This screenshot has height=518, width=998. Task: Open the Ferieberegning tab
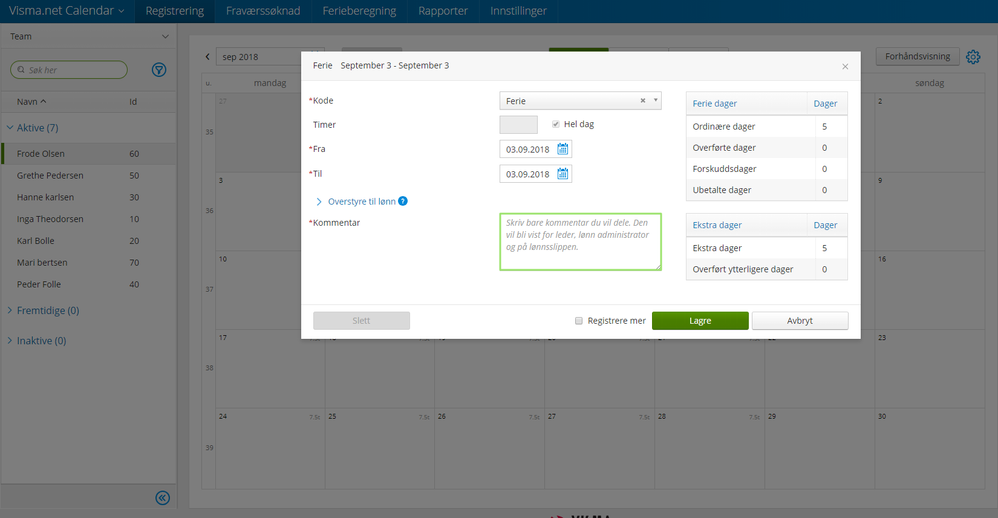(359, 11)
